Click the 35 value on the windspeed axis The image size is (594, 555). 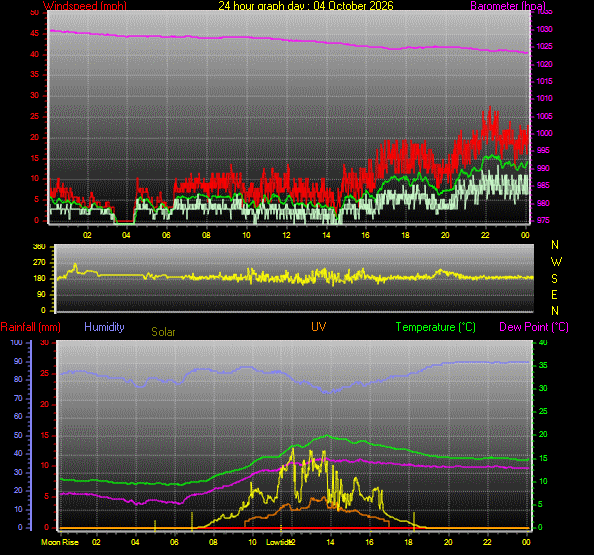pos(34,74)
